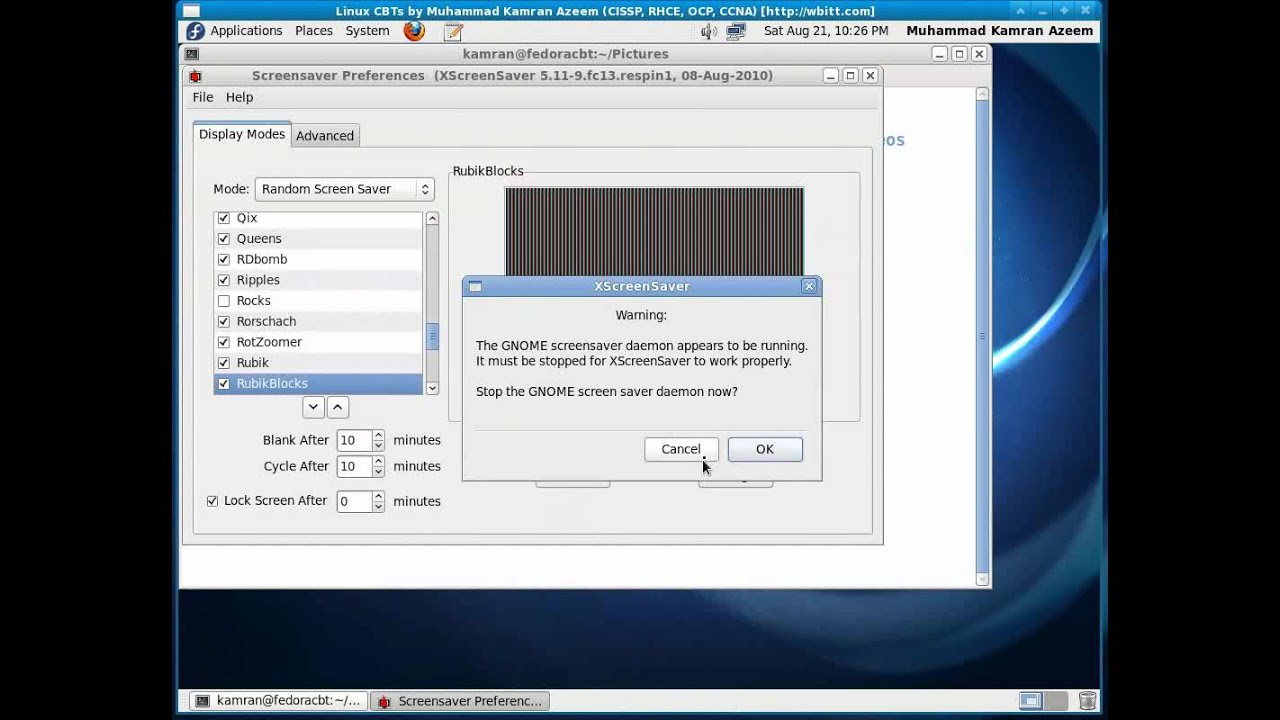
Task: Open the System menu
Action: 367,31
